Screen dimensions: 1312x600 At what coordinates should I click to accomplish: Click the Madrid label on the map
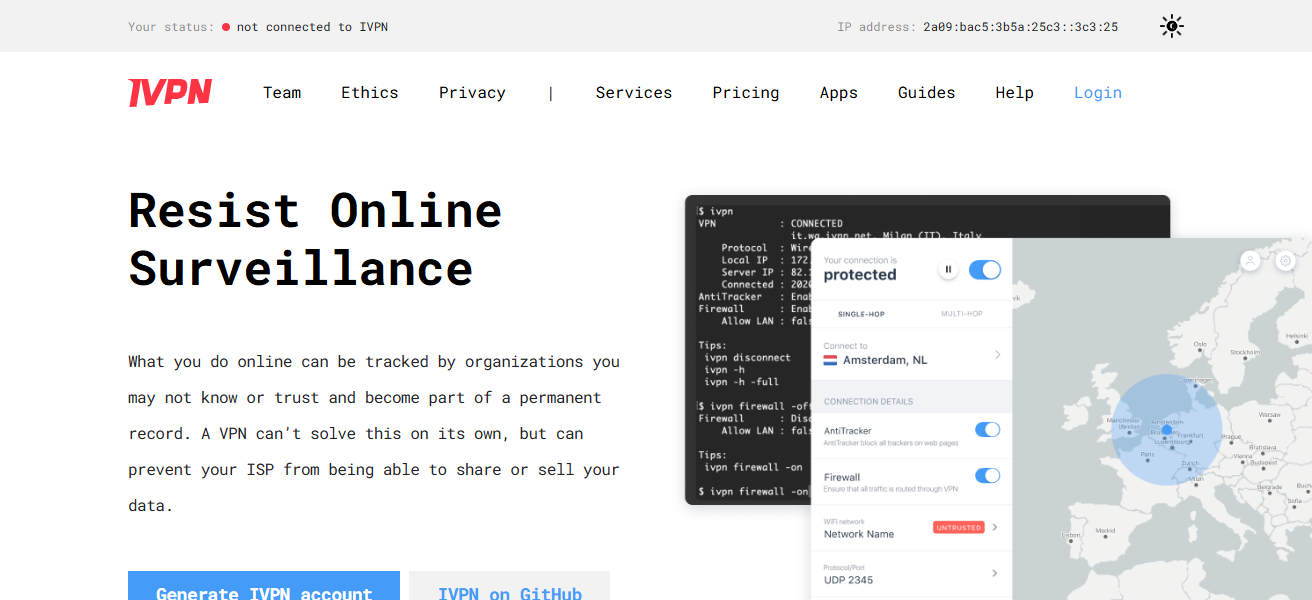[x=1105, y=530]
